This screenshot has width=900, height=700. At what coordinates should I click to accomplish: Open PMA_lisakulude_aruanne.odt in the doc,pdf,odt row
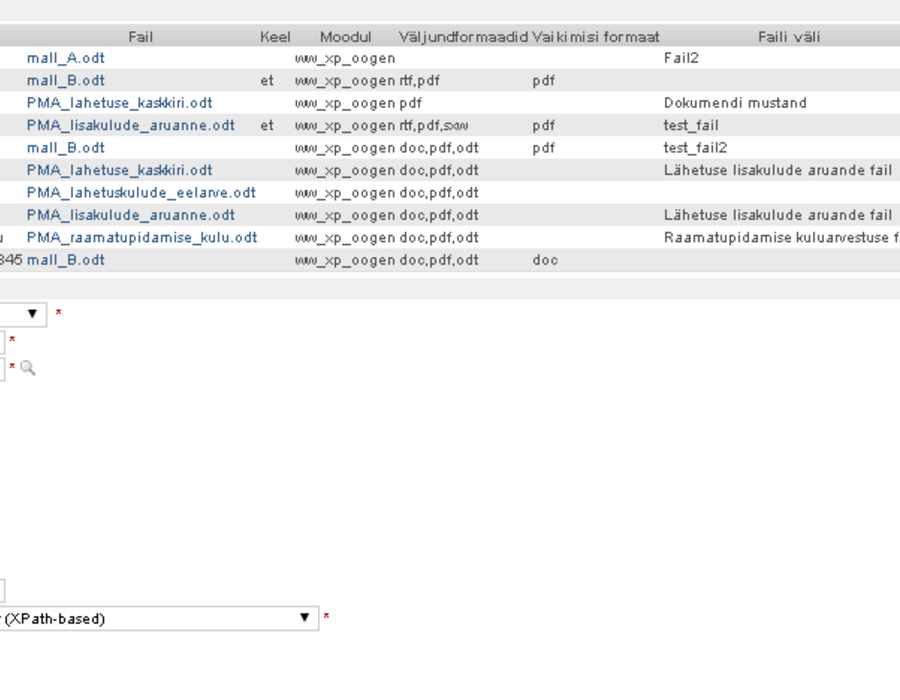pos(131,215)
